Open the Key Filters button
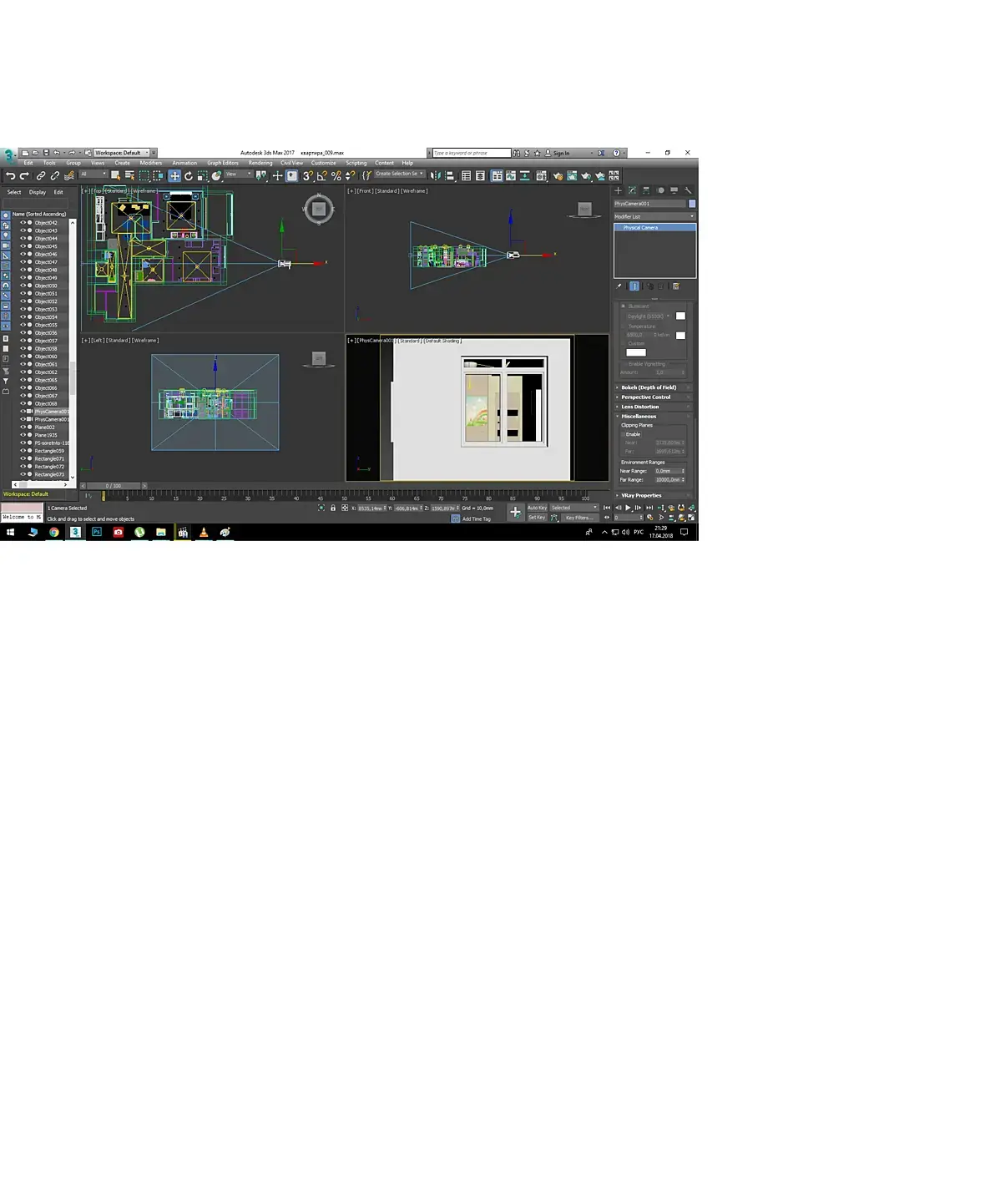This screenshot has width=985, height=1204. click(578, 518)
